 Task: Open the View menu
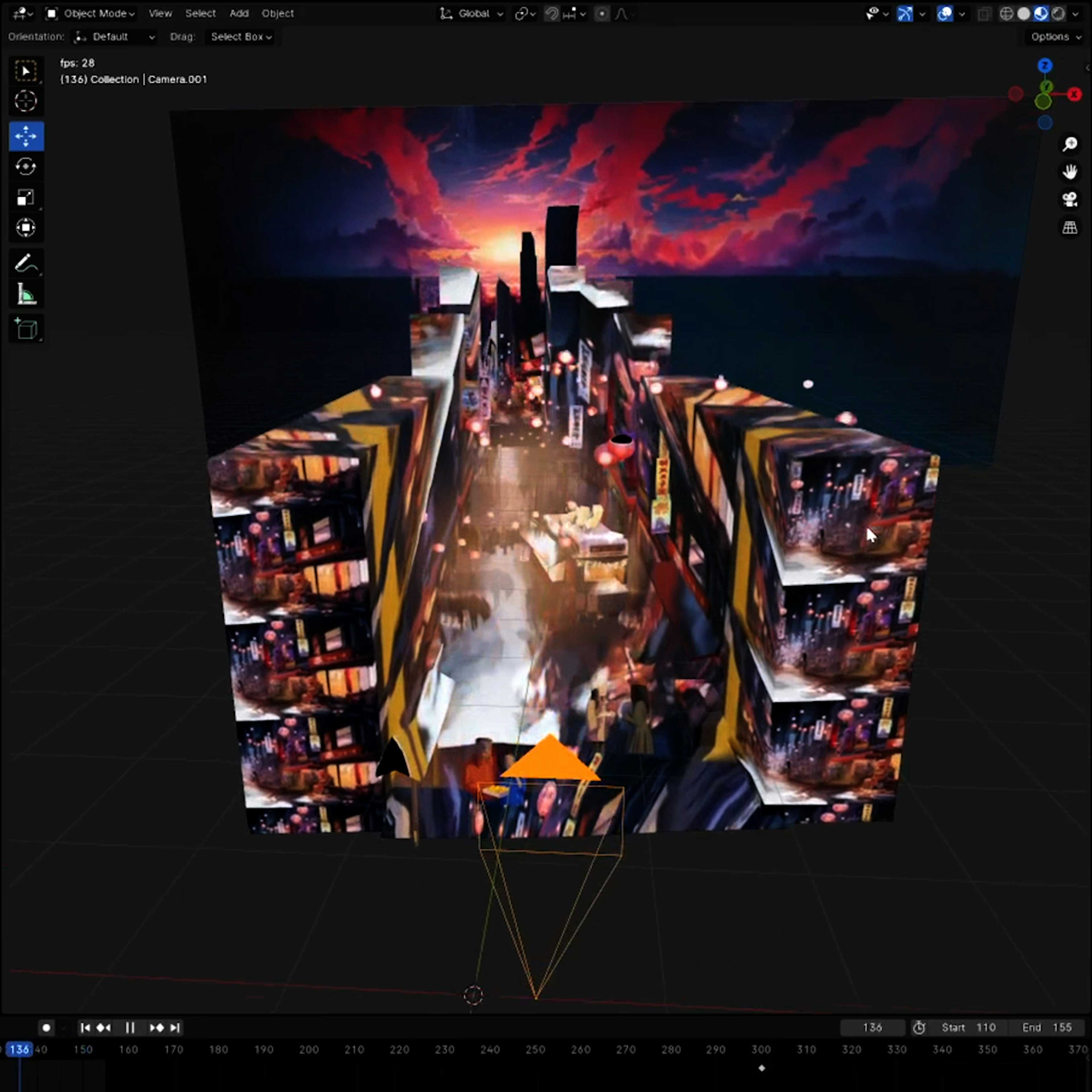pyautogui.click(x=160, y=14)
